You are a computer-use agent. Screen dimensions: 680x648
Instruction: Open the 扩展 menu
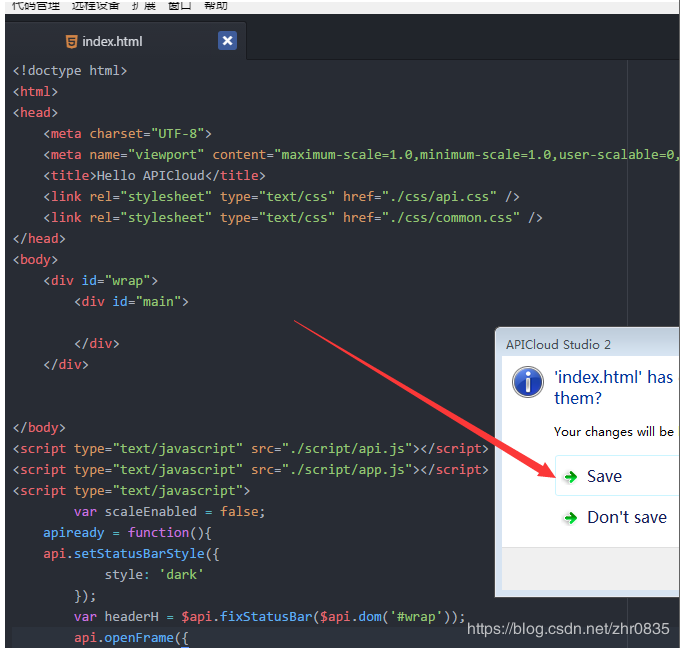[144, 6]
